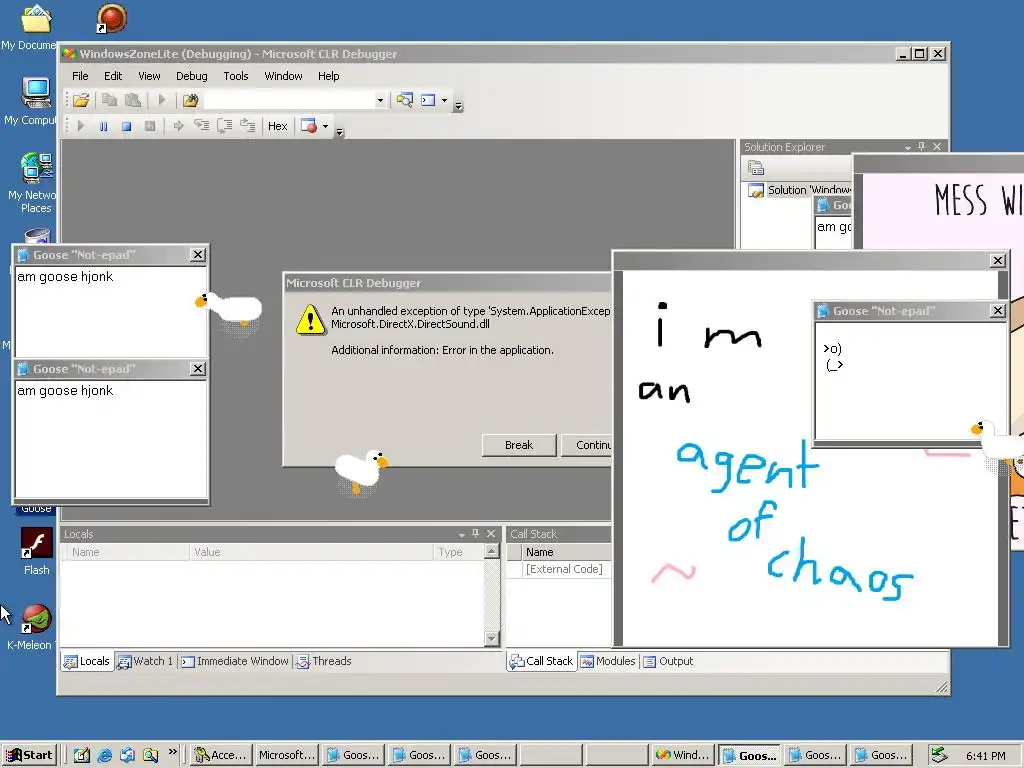Open the debug toolbar's options chevron
1024x768 pixels.
(x=340, y=132)
